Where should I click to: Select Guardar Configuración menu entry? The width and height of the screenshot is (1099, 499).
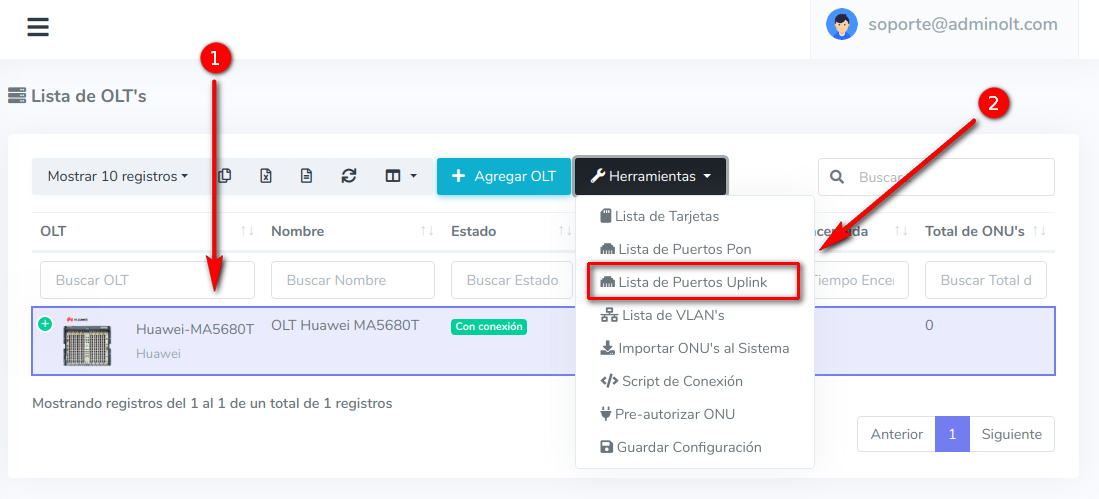tap(688, 447)
